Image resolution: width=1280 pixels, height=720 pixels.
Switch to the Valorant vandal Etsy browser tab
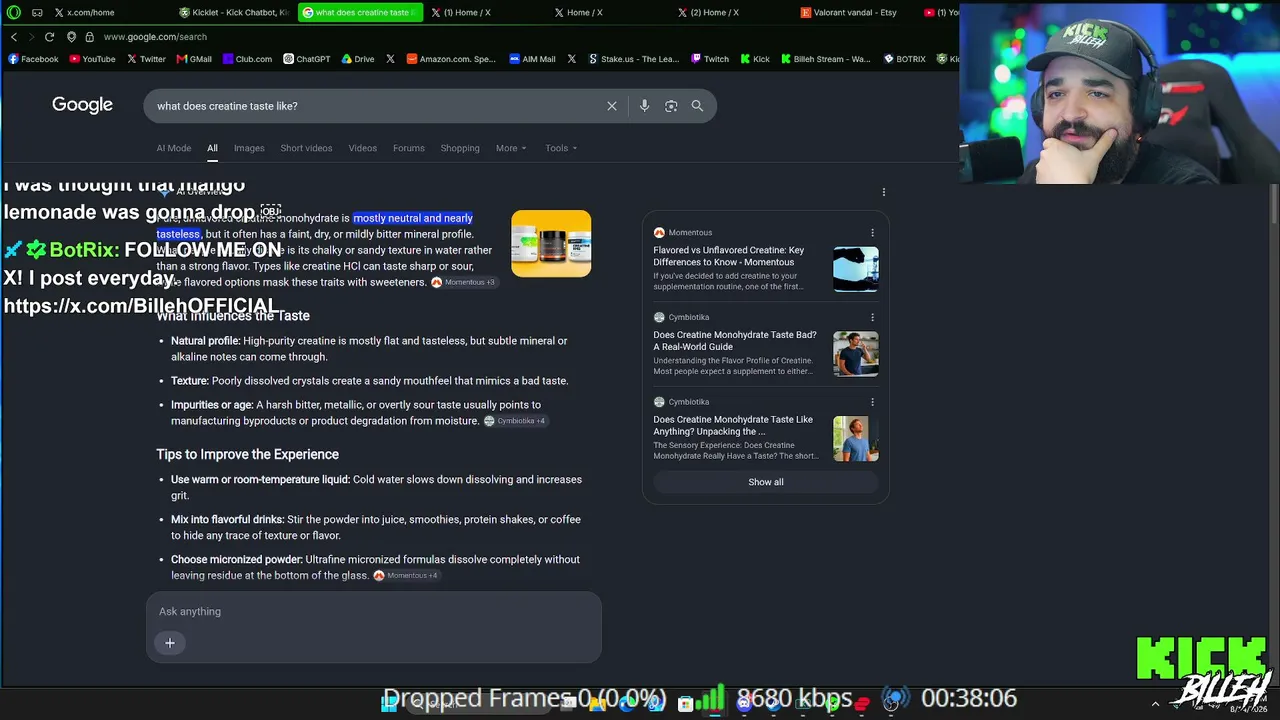pos(856,12)
